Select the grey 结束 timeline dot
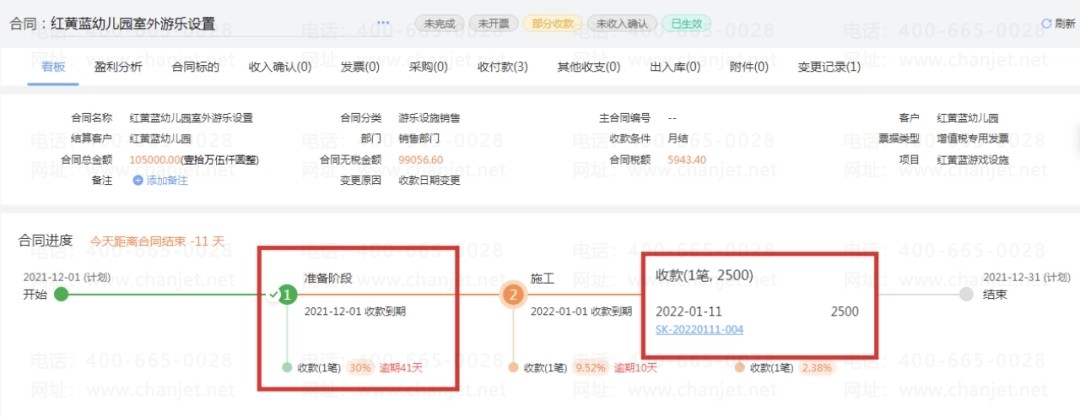 coord(966,294)
